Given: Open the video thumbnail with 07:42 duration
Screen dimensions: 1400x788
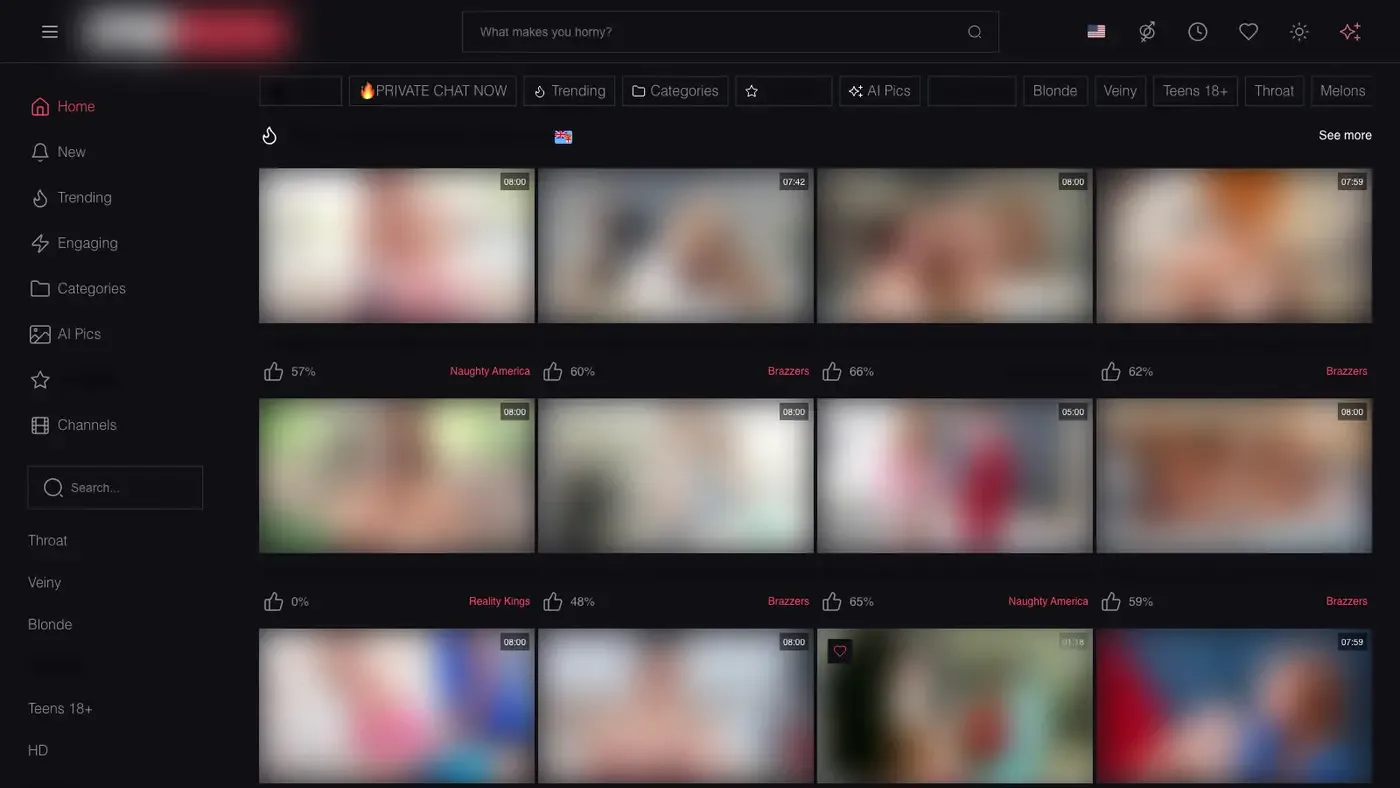Looking at the screenshot, I should (676, 245).
